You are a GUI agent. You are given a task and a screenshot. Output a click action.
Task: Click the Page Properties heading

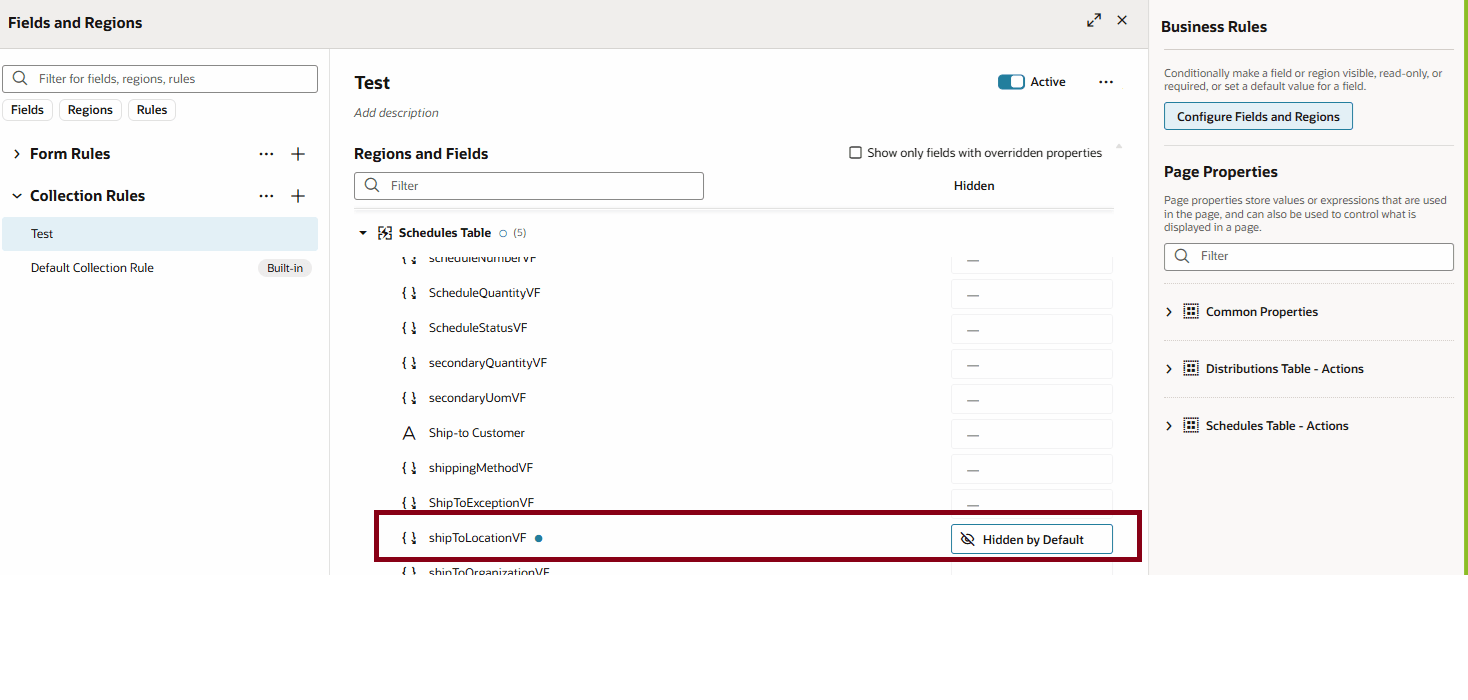coord(1221,172)
